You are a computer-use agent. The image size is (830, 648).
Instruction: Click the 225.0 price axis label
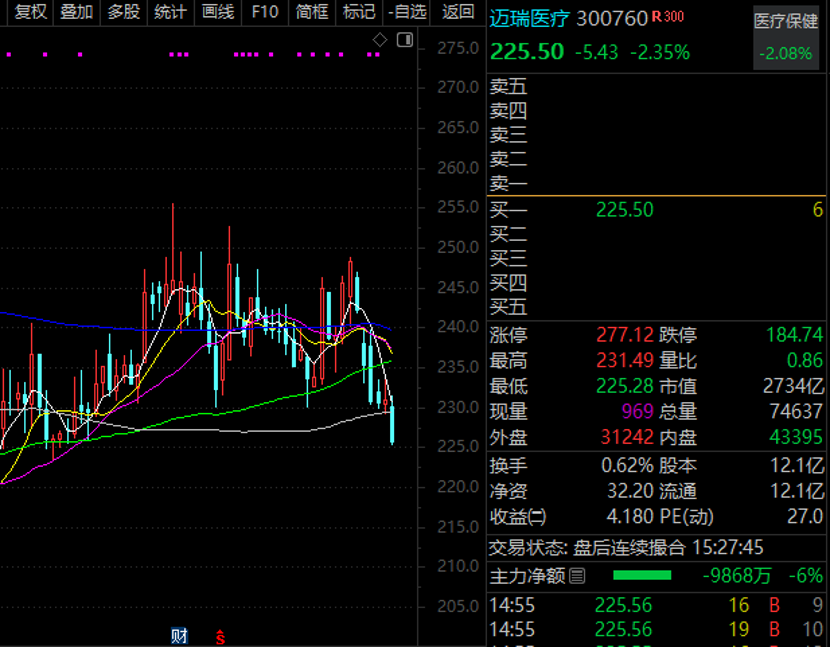coord(458,447)
